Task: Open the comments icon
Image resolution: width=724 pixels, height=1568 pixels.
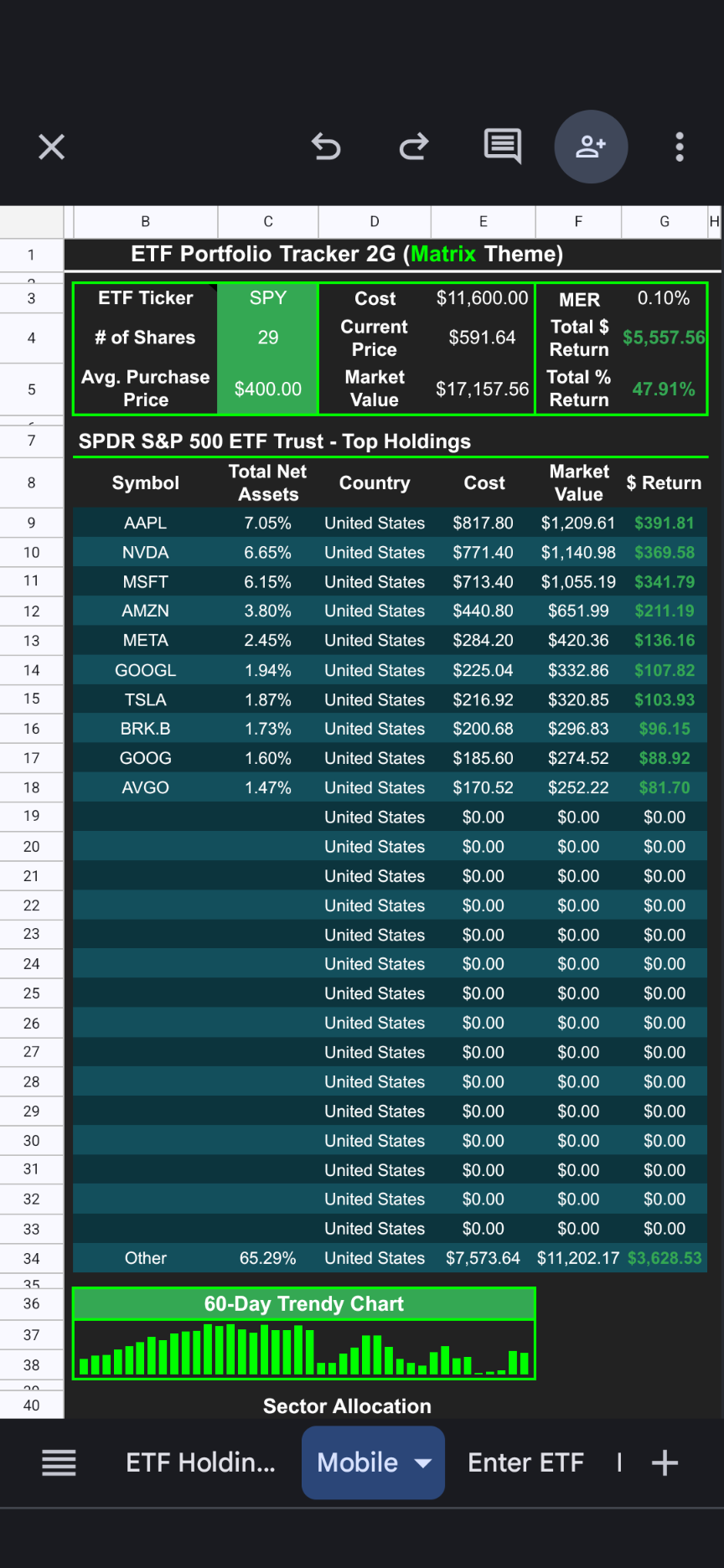Action: 503,147
